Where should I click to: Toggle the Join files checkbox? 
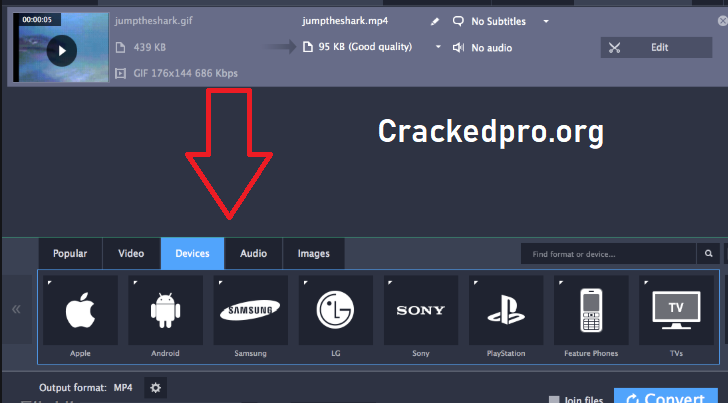(554, 400)
